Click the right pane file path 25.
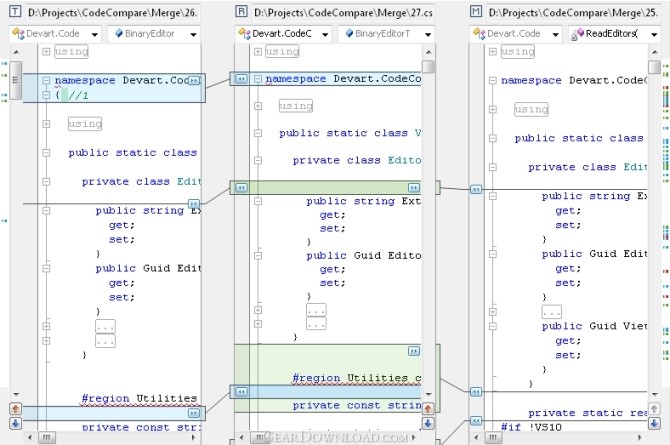This screenshot has height=445, width=670. click(573, 13)
